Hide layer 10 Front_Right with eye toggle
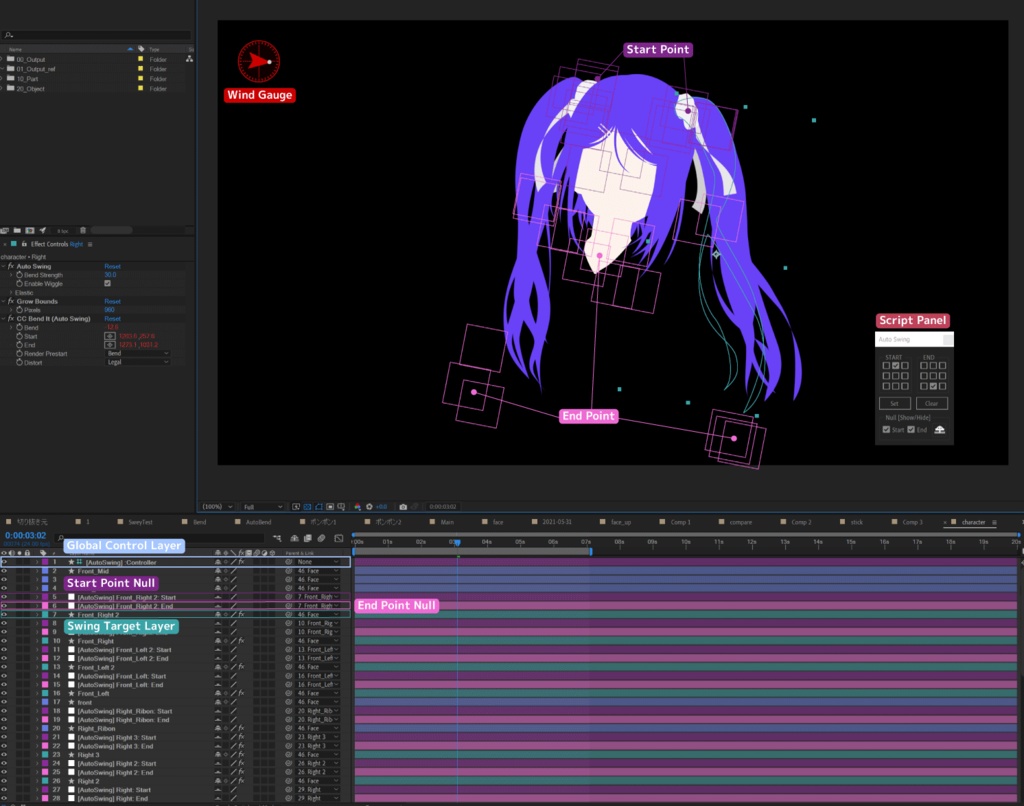This screenshot has height=806, width=1024. tap(4, 641)
